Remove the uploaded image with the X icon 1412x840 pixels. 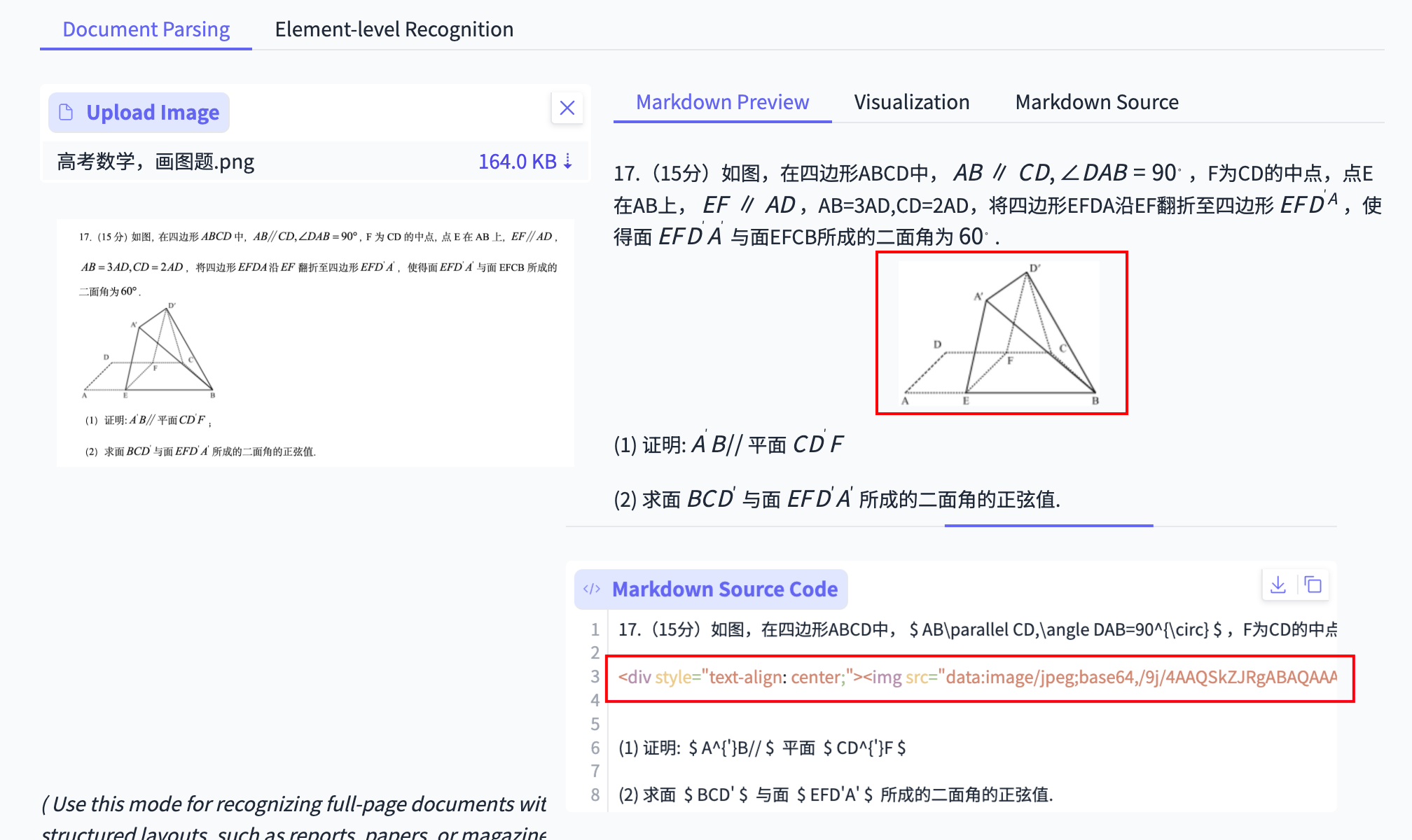567,108
